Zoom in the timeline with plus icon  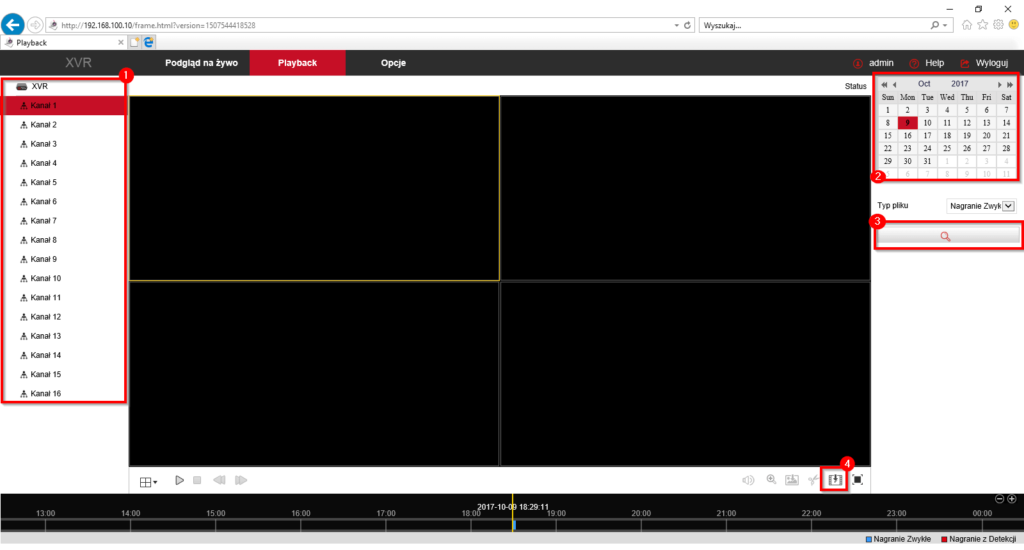1012,499
